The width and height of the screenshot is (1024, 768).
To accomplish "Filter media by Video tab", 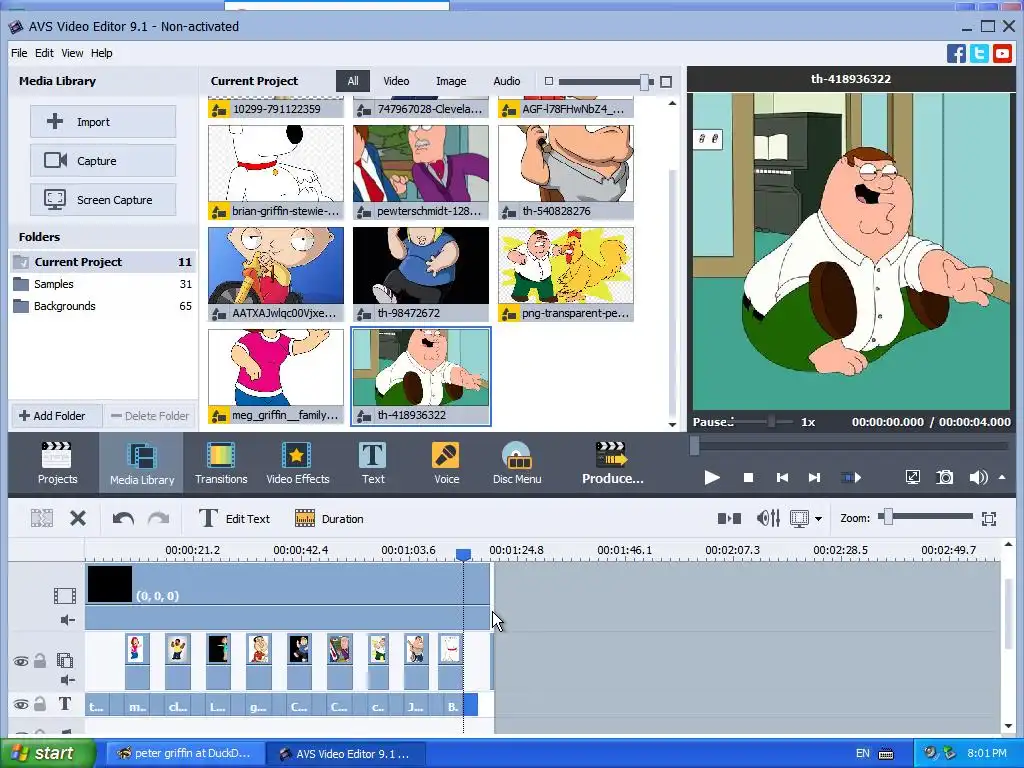I will tap(396, 81).
